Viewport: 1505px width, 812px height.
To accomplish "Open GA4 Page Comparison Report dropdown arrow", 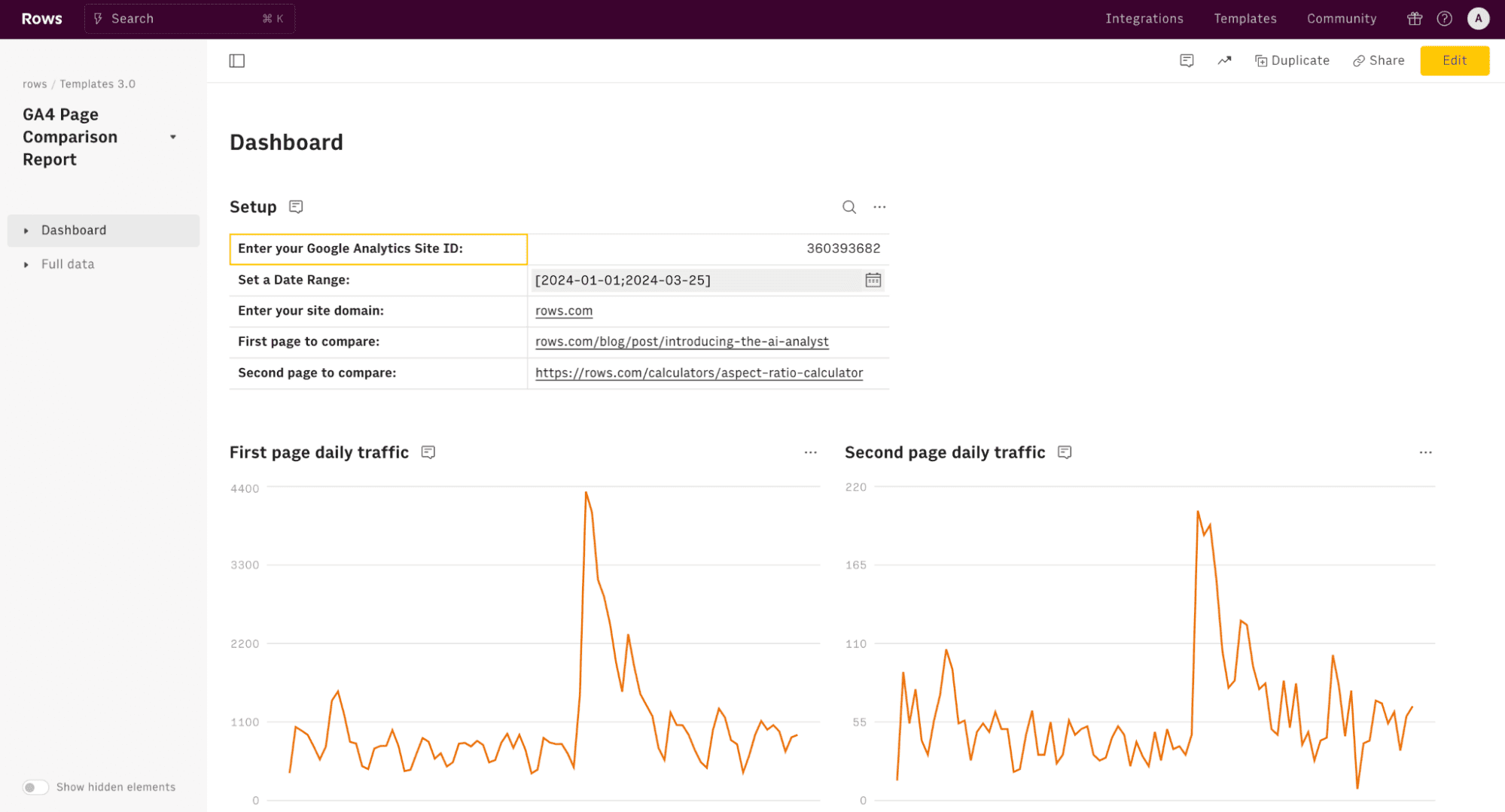I will point(173,137).
